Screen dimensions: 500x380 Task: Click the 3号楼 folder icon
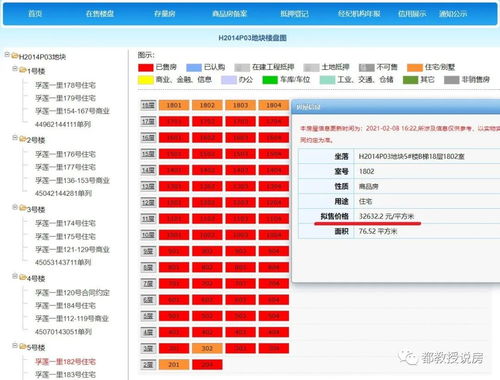(22, 208)
